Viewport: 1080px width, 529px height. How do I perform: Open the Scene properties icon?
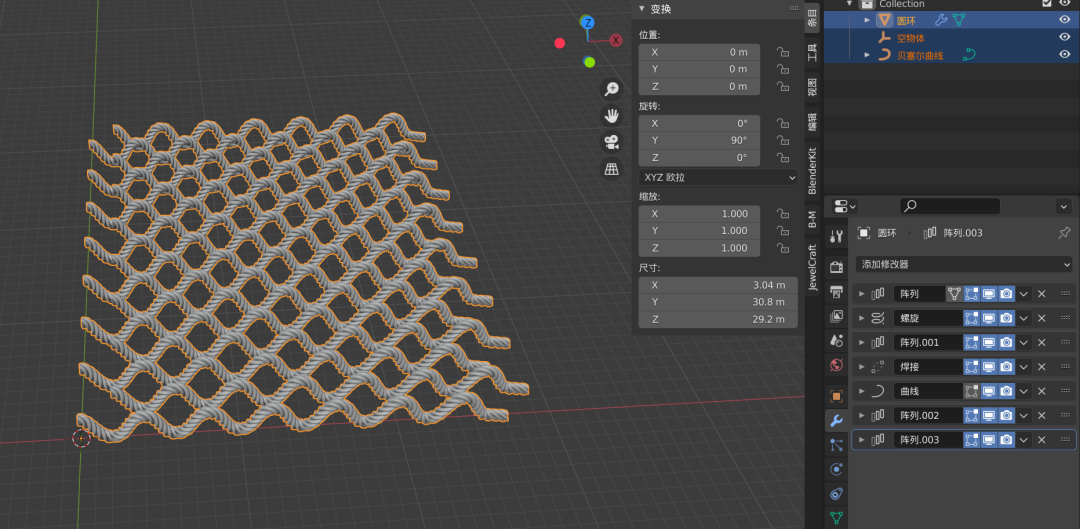[x=837, y=340]
